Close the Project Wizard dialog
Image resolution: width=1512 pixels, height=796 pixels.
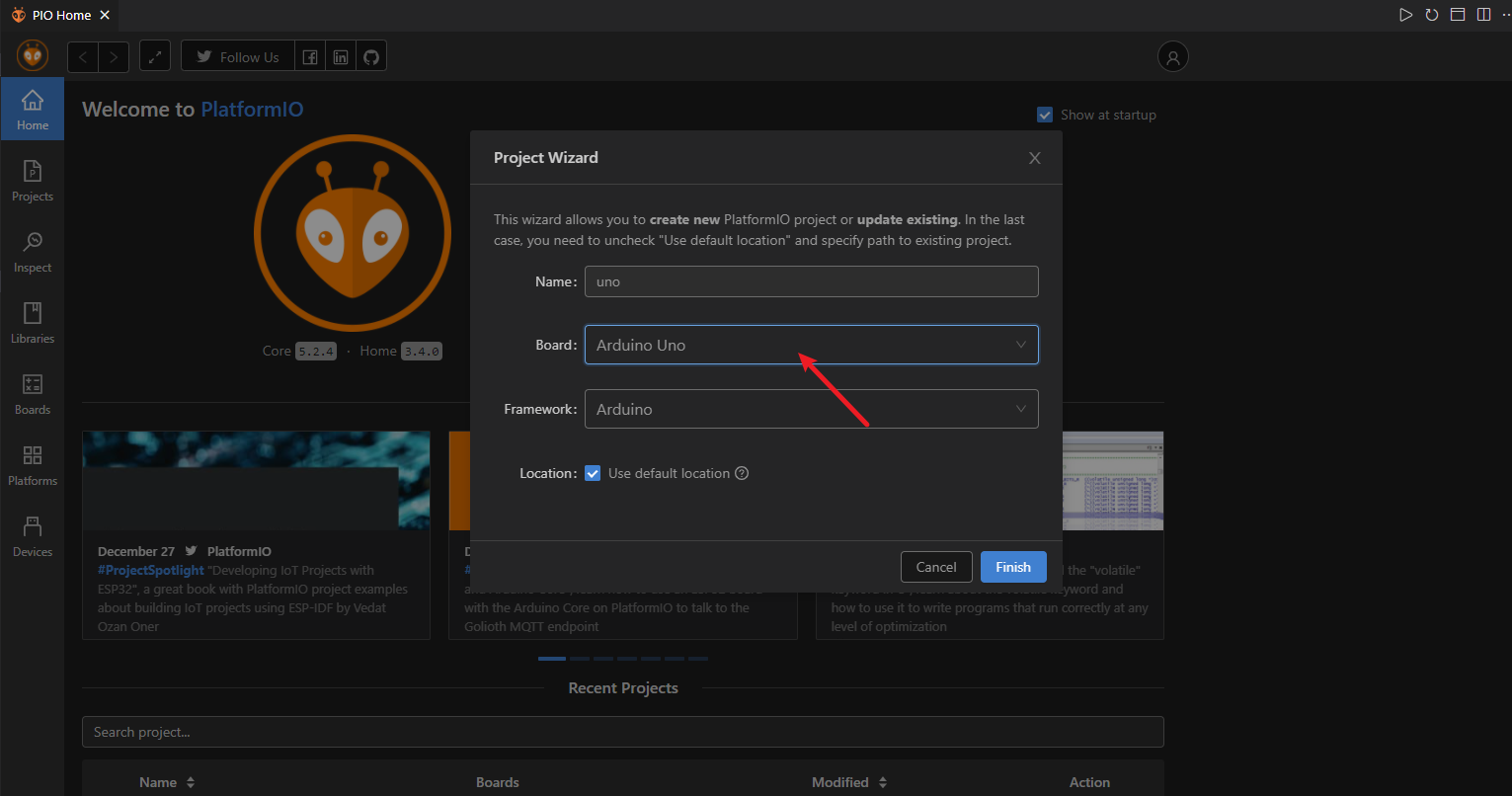coord(1035,158)
